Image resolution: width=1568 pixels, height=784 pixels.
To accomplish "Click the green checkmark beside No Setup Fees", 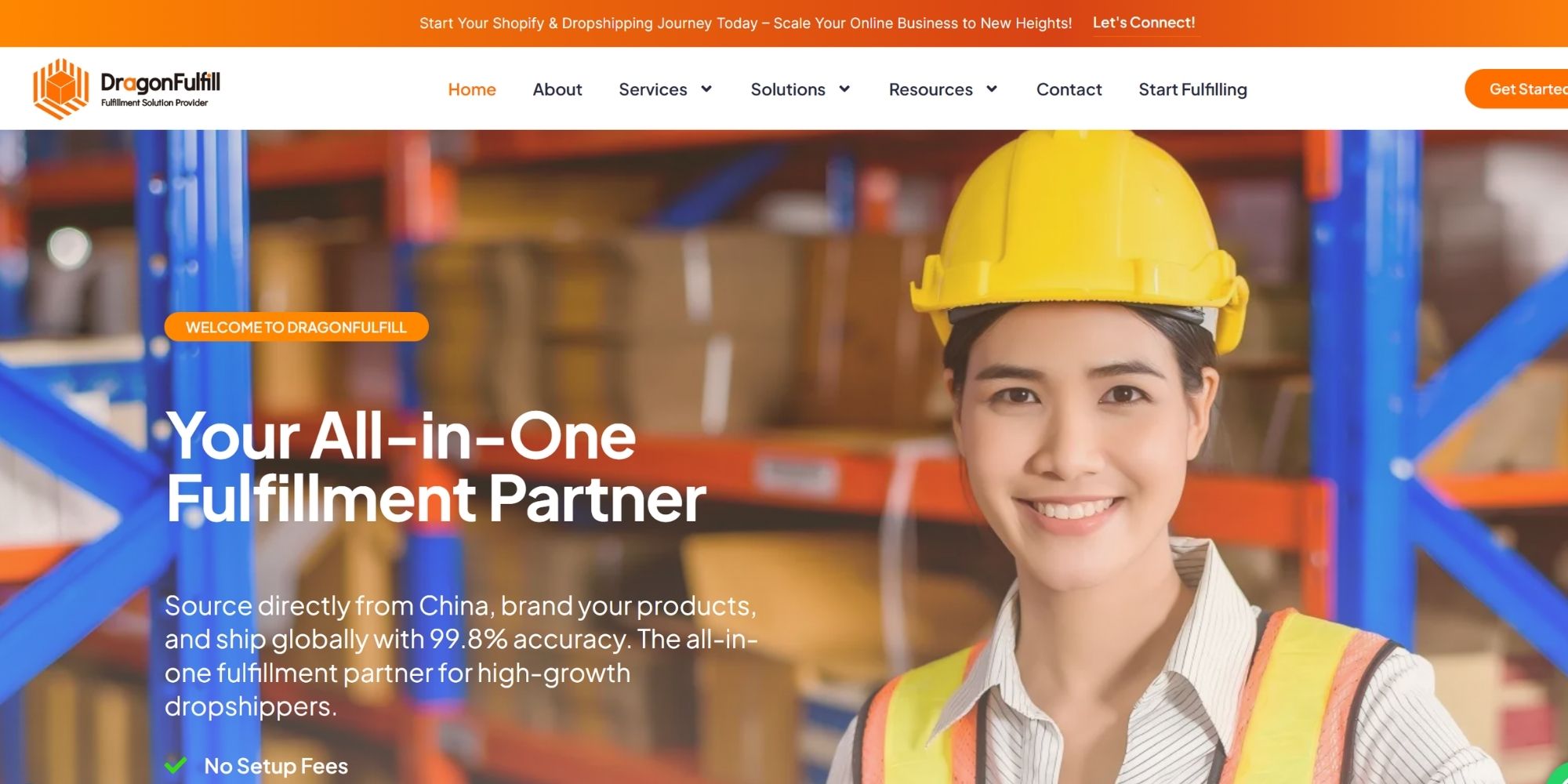I will [x=176, y=765].
